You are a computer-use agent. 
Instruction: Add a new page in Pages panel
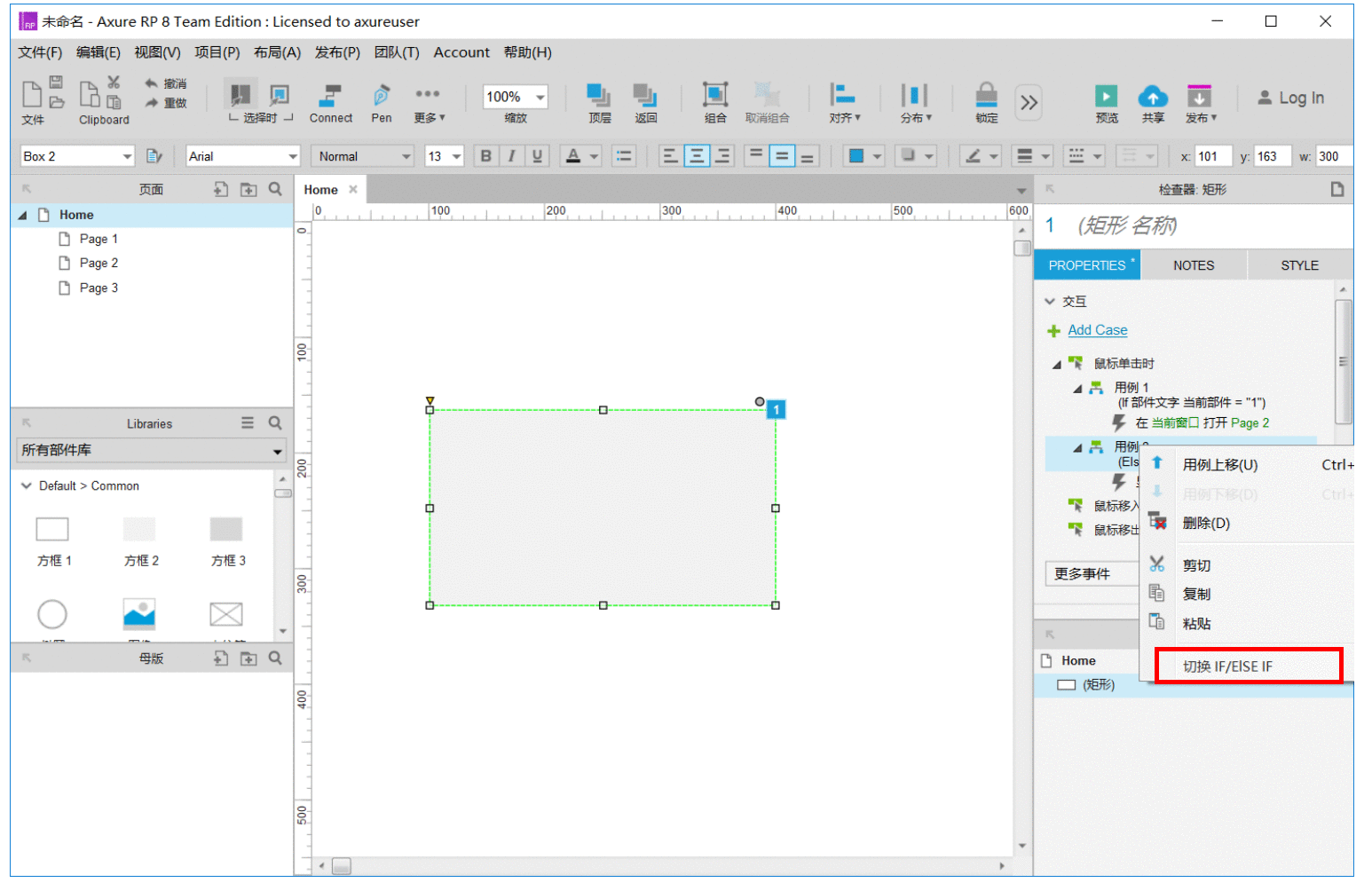point(221,189)
